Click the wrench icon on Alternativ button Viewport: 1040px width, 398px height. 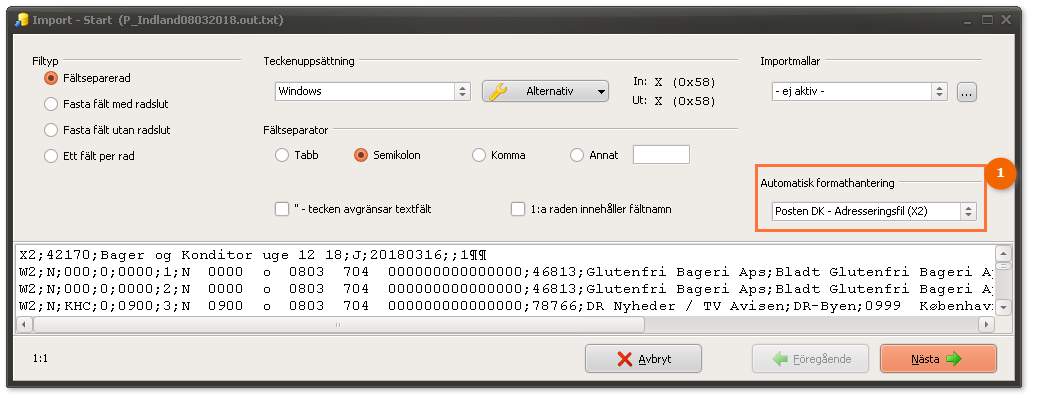(498, 92)
